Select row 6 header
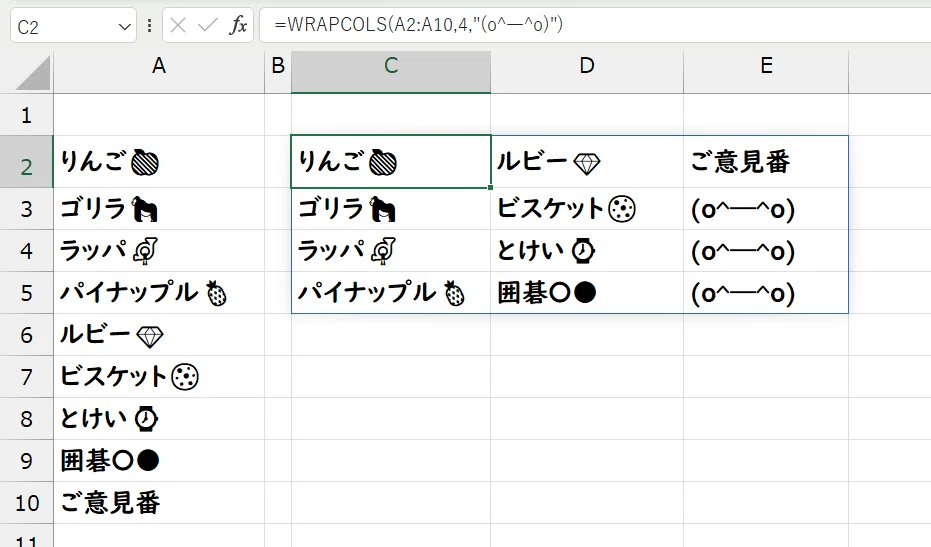The width and height of the screenshot is (931, 547). [26, 335]
